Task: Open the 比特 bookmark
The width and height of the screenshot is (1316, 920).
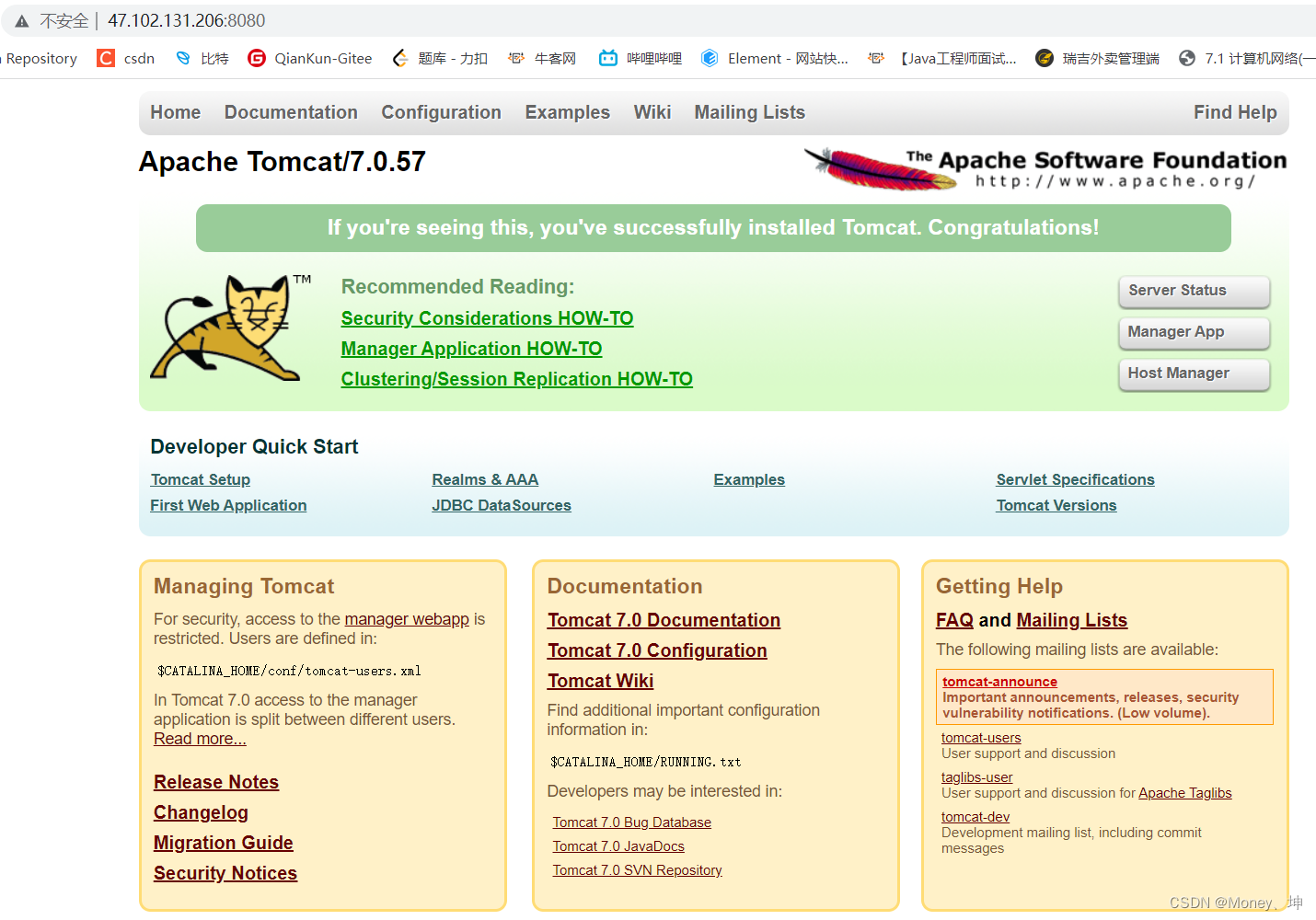Action: tap(202, 58)
